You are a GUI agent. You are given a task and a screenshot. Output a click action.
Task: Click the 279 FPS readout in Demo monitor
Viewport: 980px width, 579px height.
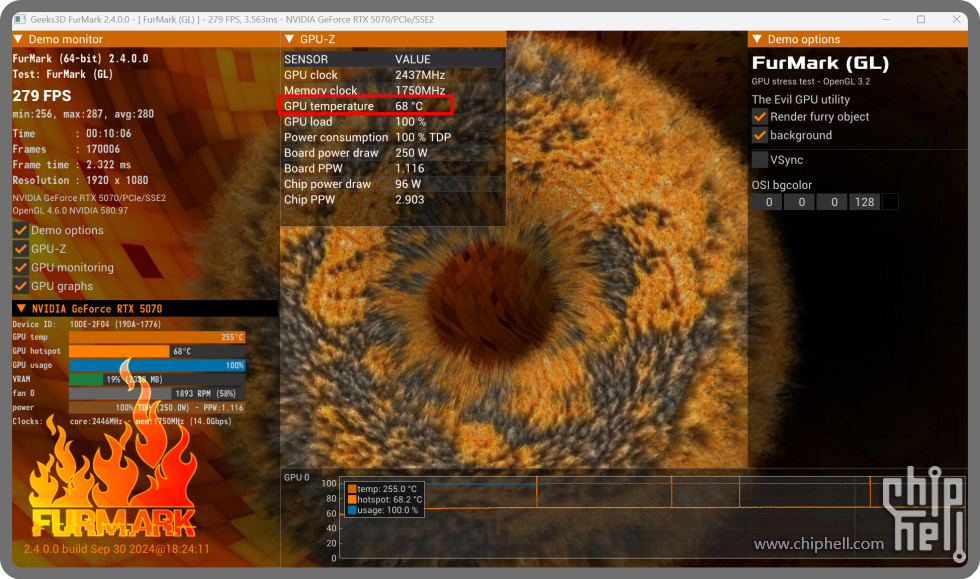(x=42, y=96)
